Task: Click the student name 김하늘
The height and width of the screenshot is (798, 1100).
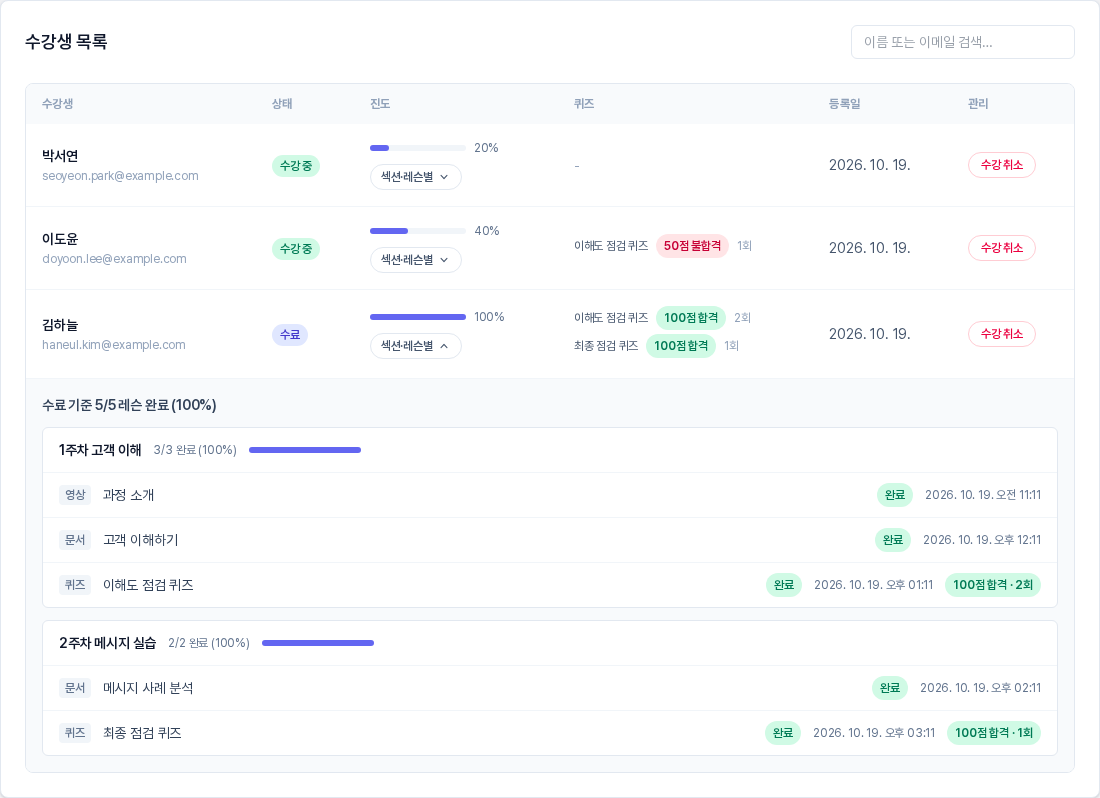Action: [60, 325]
